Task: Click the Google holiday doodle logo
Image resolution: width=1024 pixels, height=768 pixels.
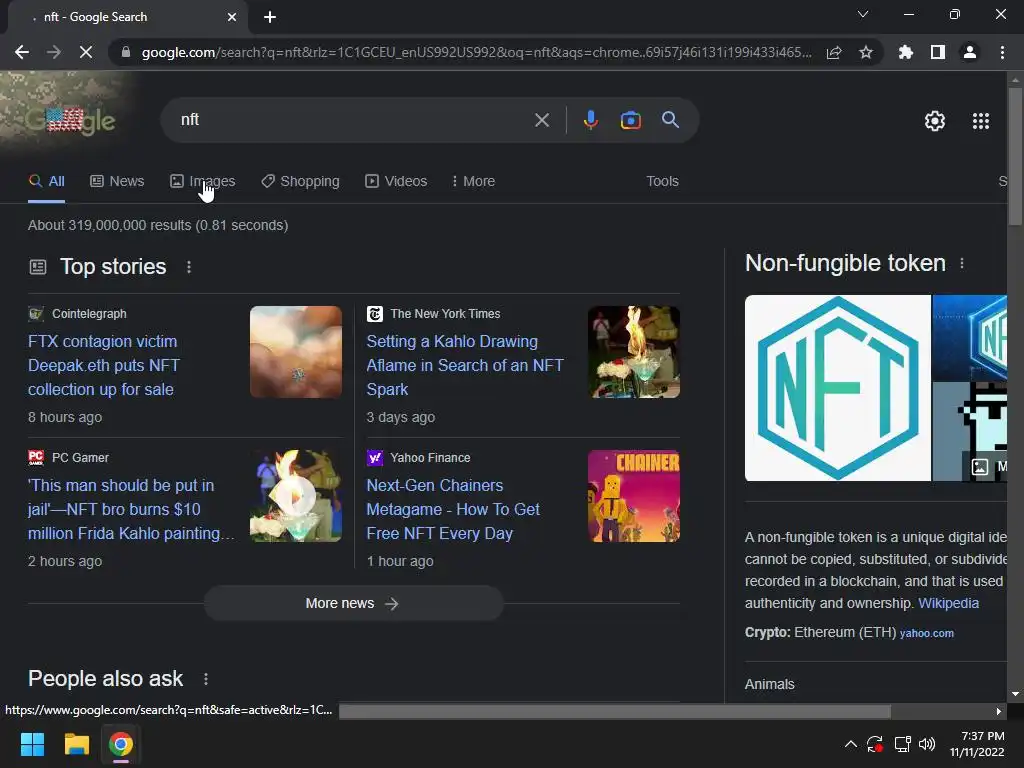Action: pos(69,120)
